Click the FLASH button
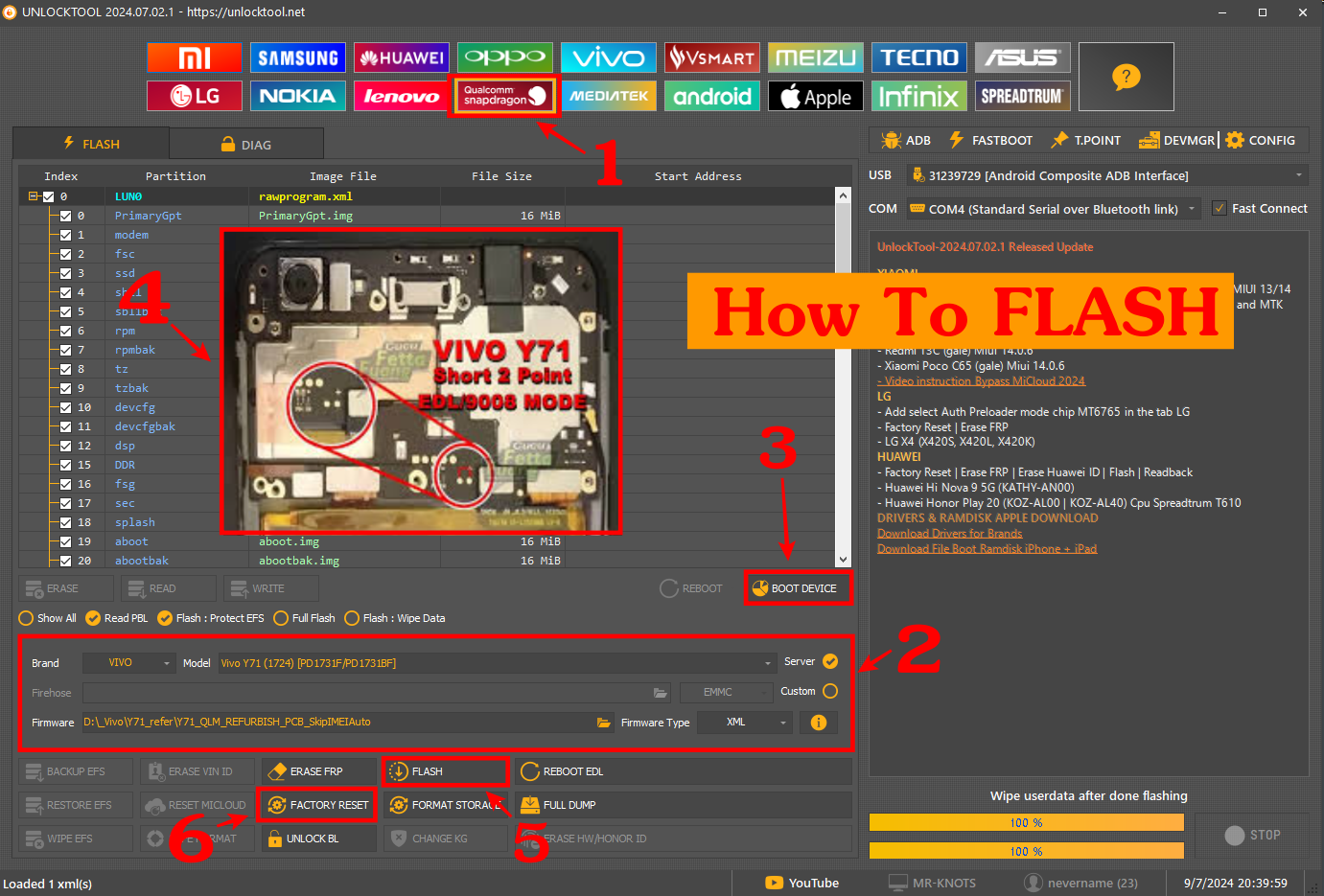Image resolution: width=1324 pixels, height=896 pixels. click(445, 771)
